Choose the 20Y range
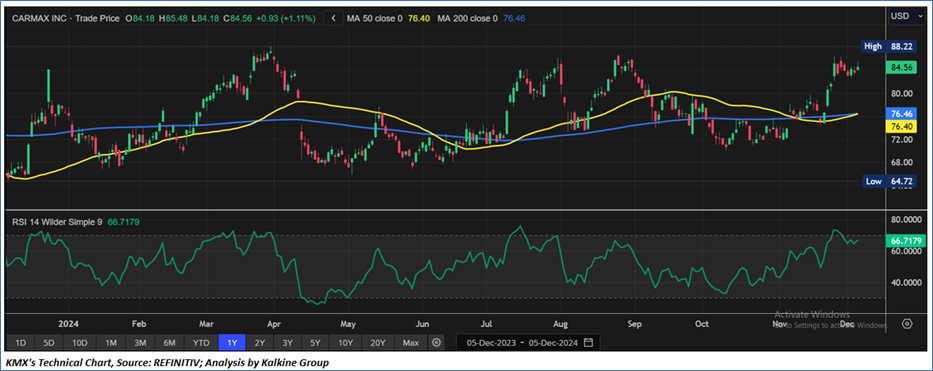 tap(378, 342)
